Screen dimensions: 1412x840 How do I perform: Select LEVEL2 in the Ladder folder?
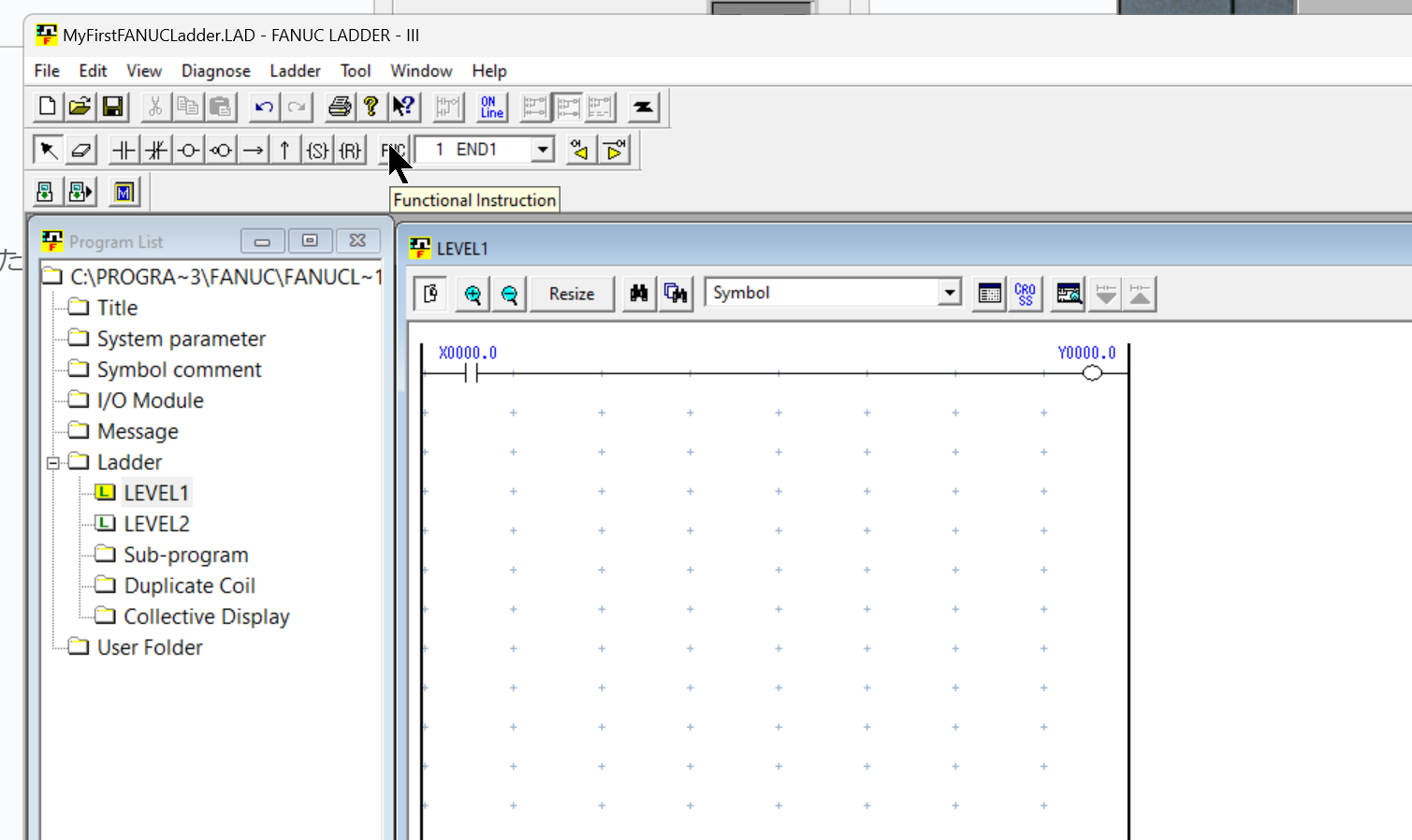point(157,524)
